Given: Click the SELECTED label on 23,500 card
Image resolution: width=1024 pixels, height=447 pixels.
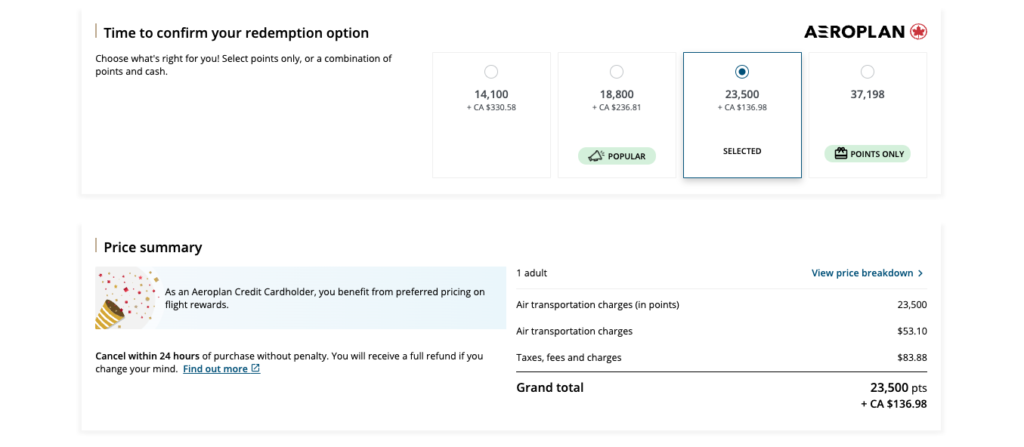Looking at the screenshot, I should (x=741, y=152).
